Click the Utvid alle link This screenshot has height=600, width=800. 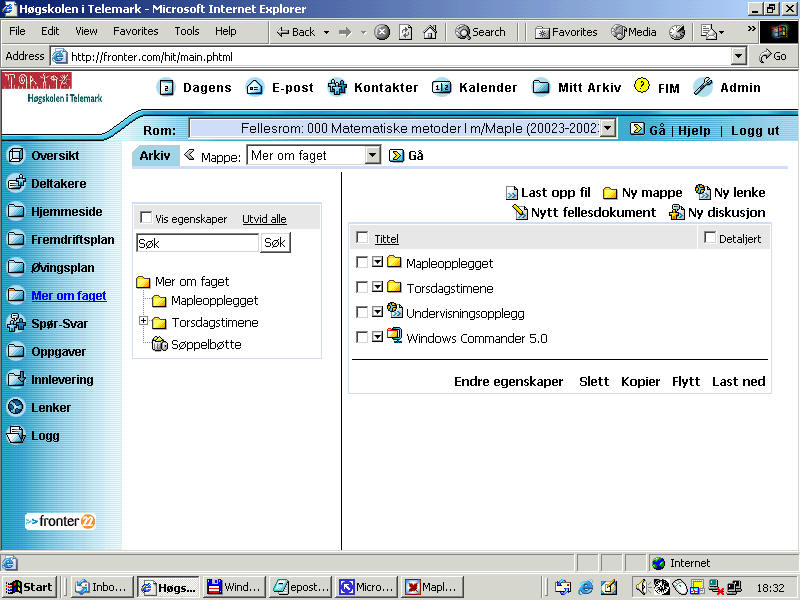[x=264, y=219]
